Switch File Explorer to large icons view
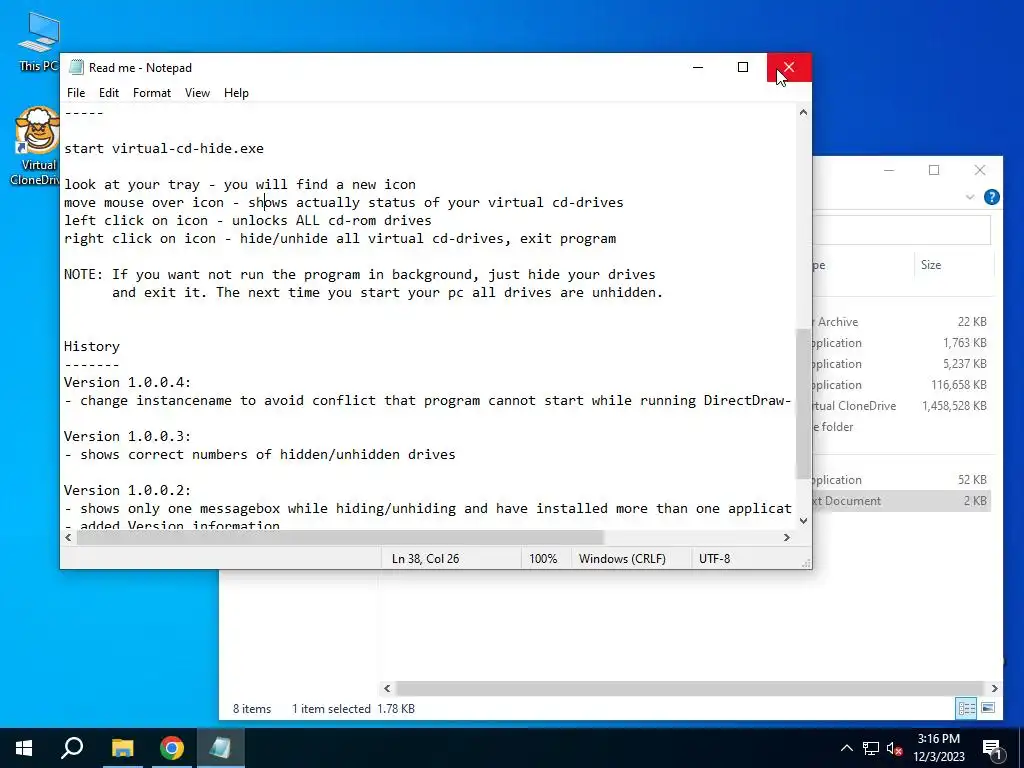 988,709
